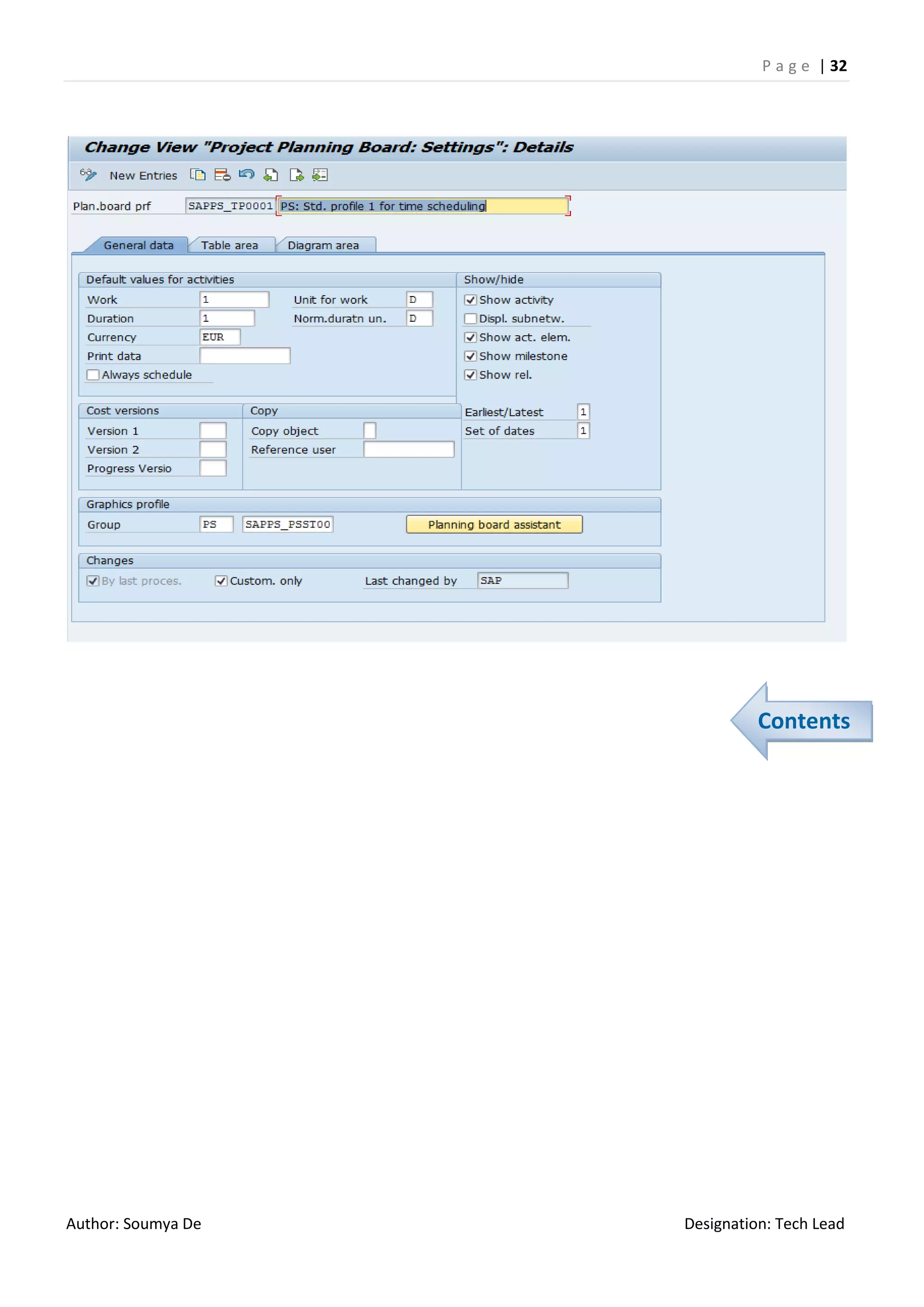Open the Planning board assistant

(x=494, y=524)
